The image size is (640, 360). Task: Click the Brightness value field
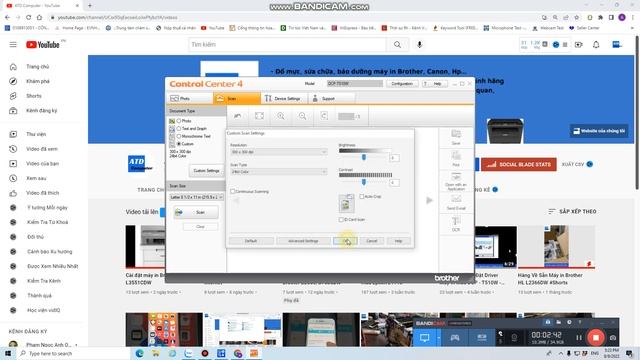[394, 158]
